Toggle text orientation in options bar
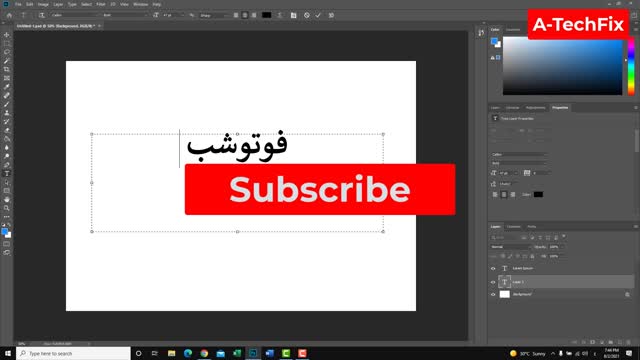Image resolution: width=640 pixels, height=360 pixels. [x=42, y=15]
